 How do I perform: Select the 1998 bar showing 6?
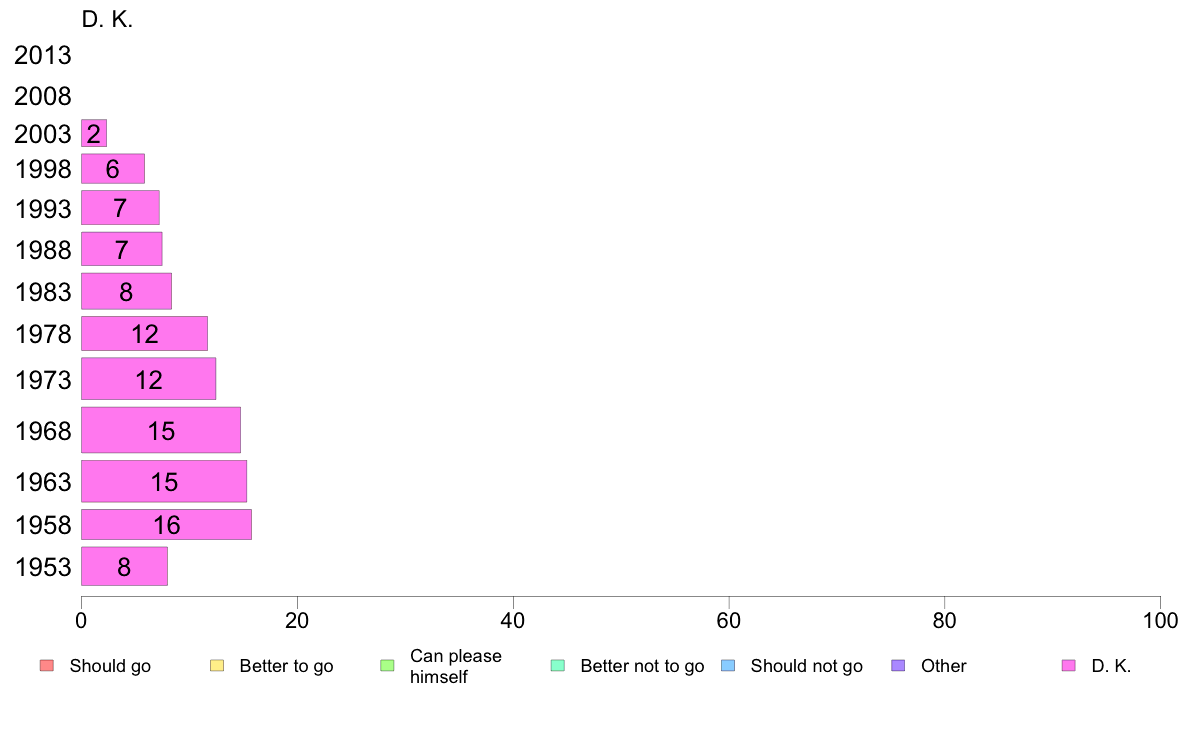113,169
